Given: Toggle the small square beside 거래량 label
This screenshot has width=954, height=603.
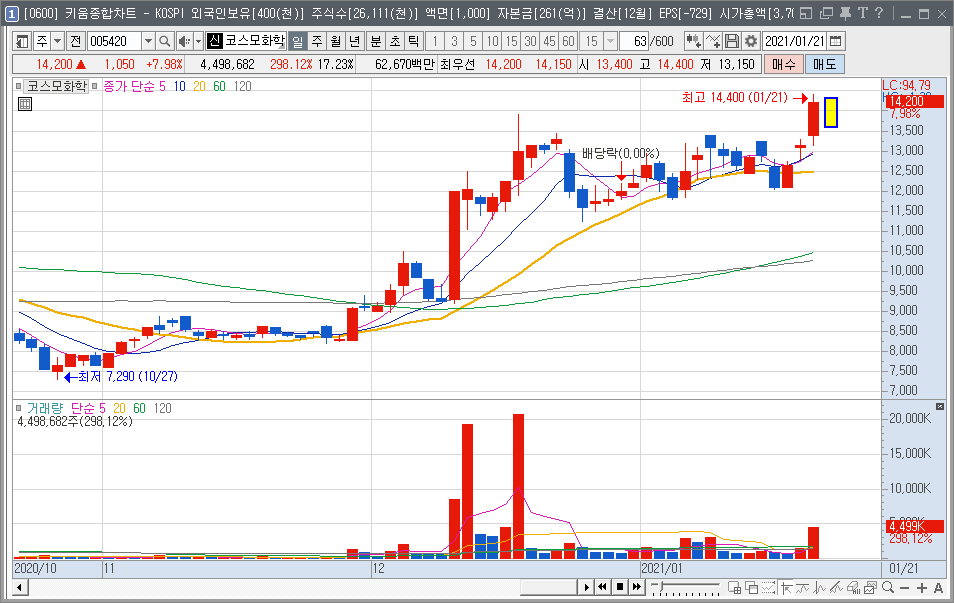Looking at the screenshot, I should 19,408.
